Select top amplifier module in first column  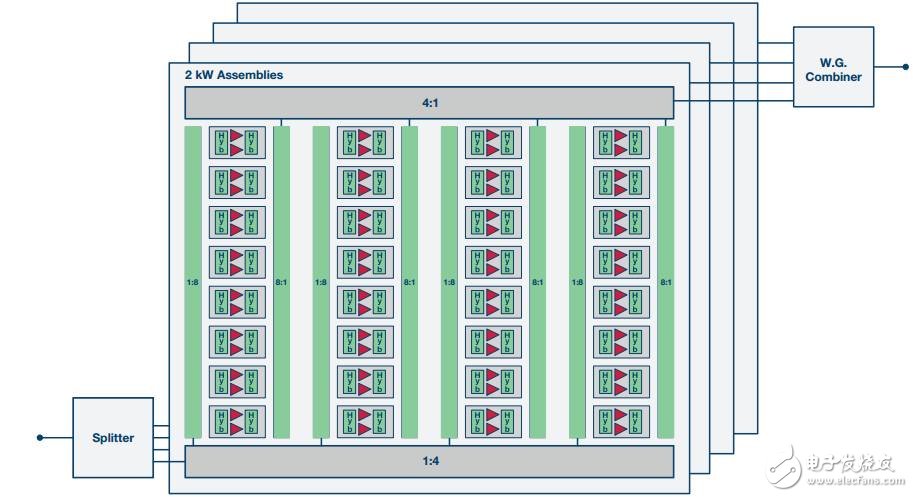click(237, 143)
